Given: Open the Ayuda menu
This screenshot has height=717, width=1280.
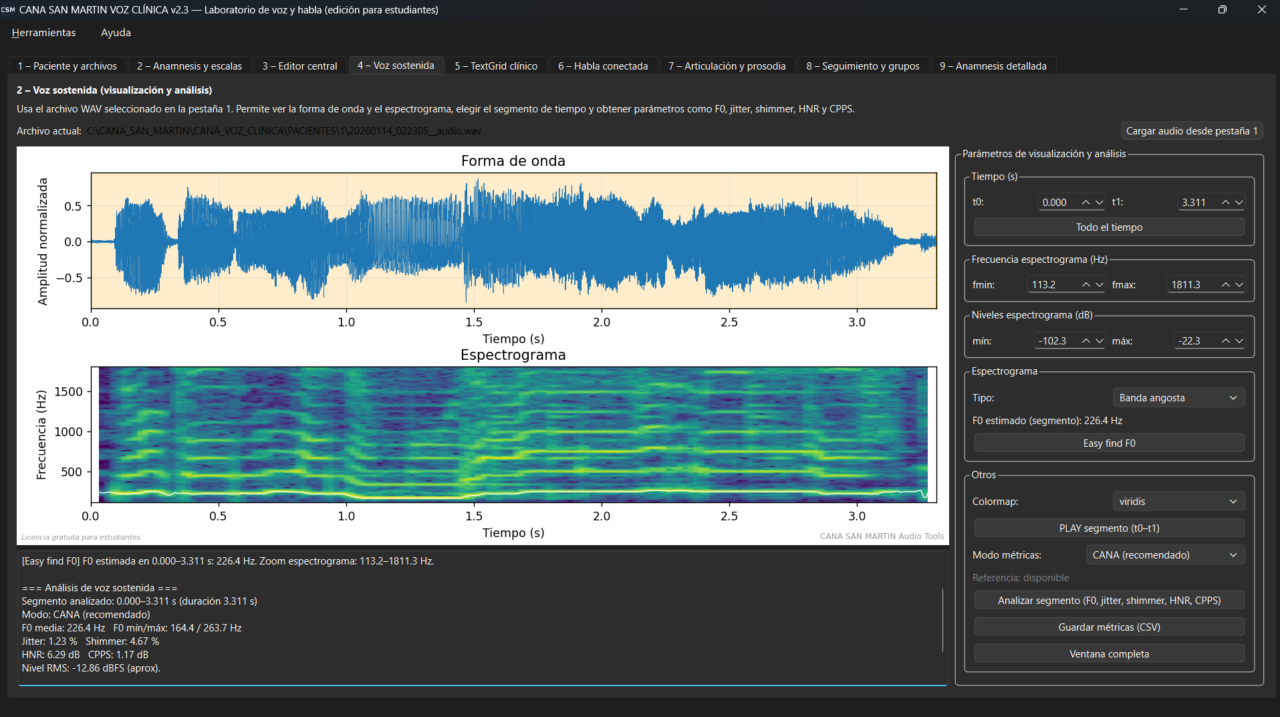Looking at the screenshot, I should point(116,33).
